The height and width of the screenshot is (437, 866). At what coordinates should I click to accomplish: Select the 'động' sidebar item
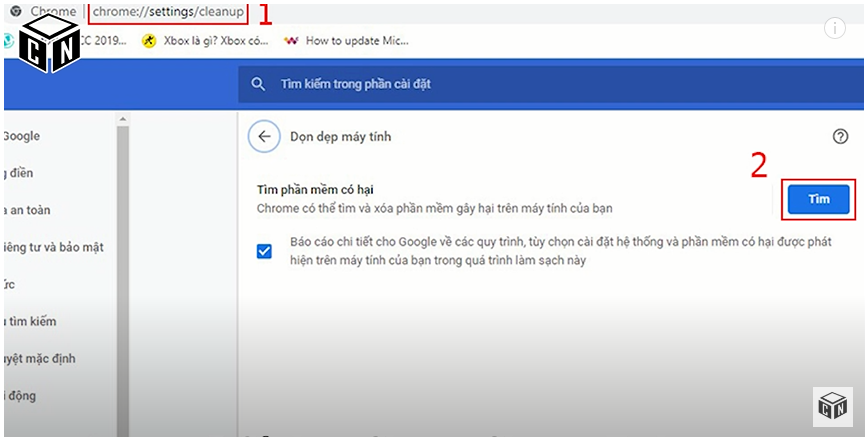20,395
